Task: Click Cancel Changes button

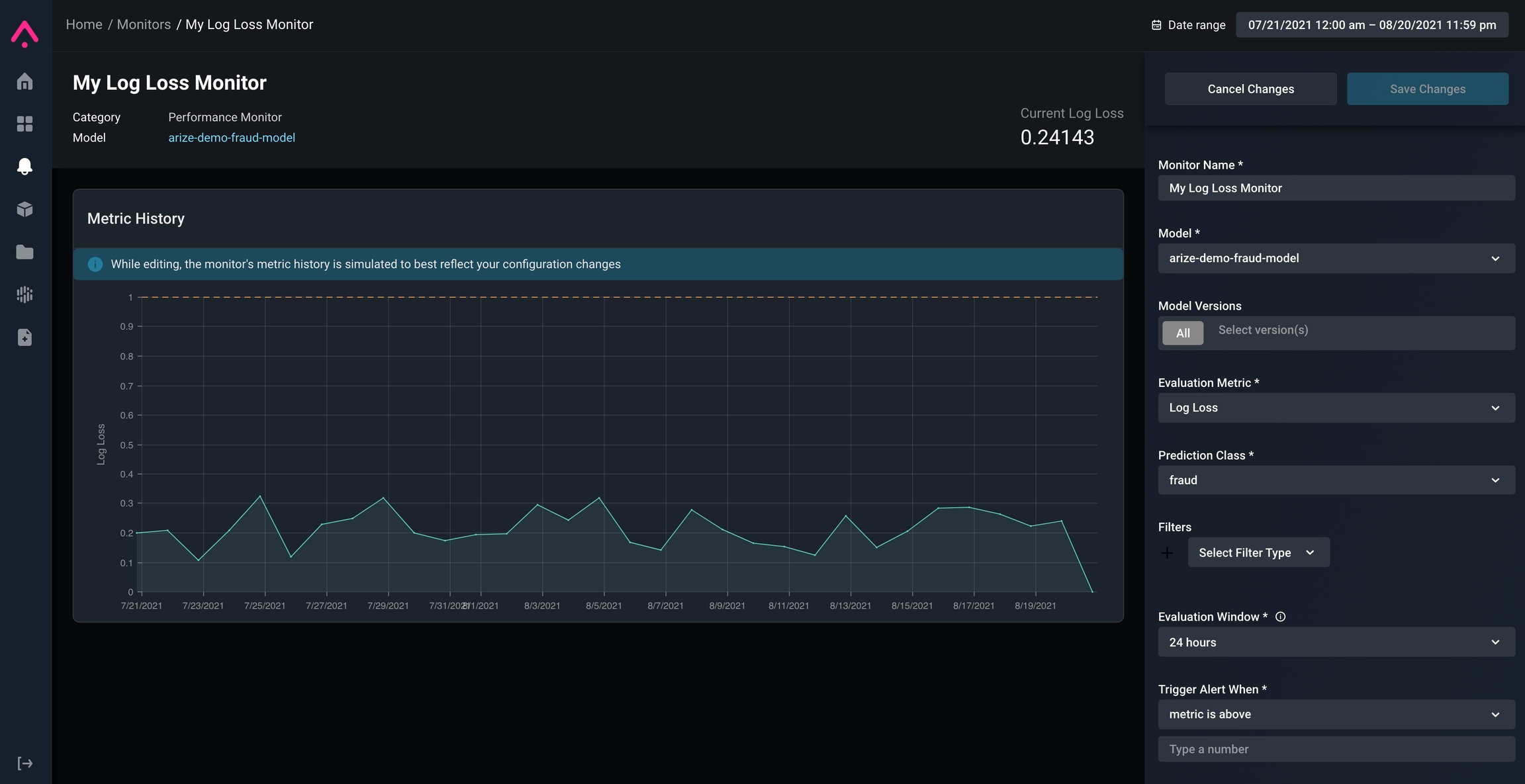Action: coord(1250,89)
